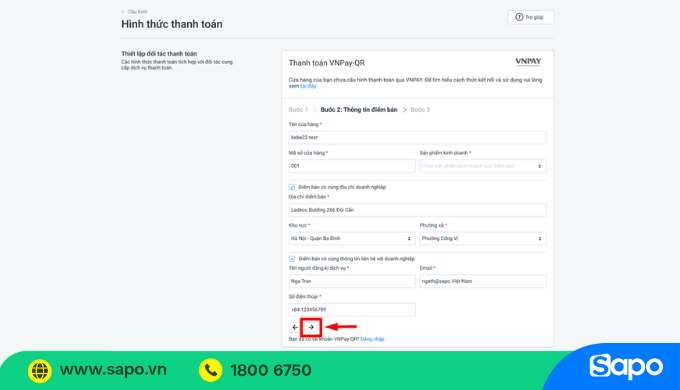Open the Phường xã dropdown
Screen dimensions: 680x390
pos(483,239)
